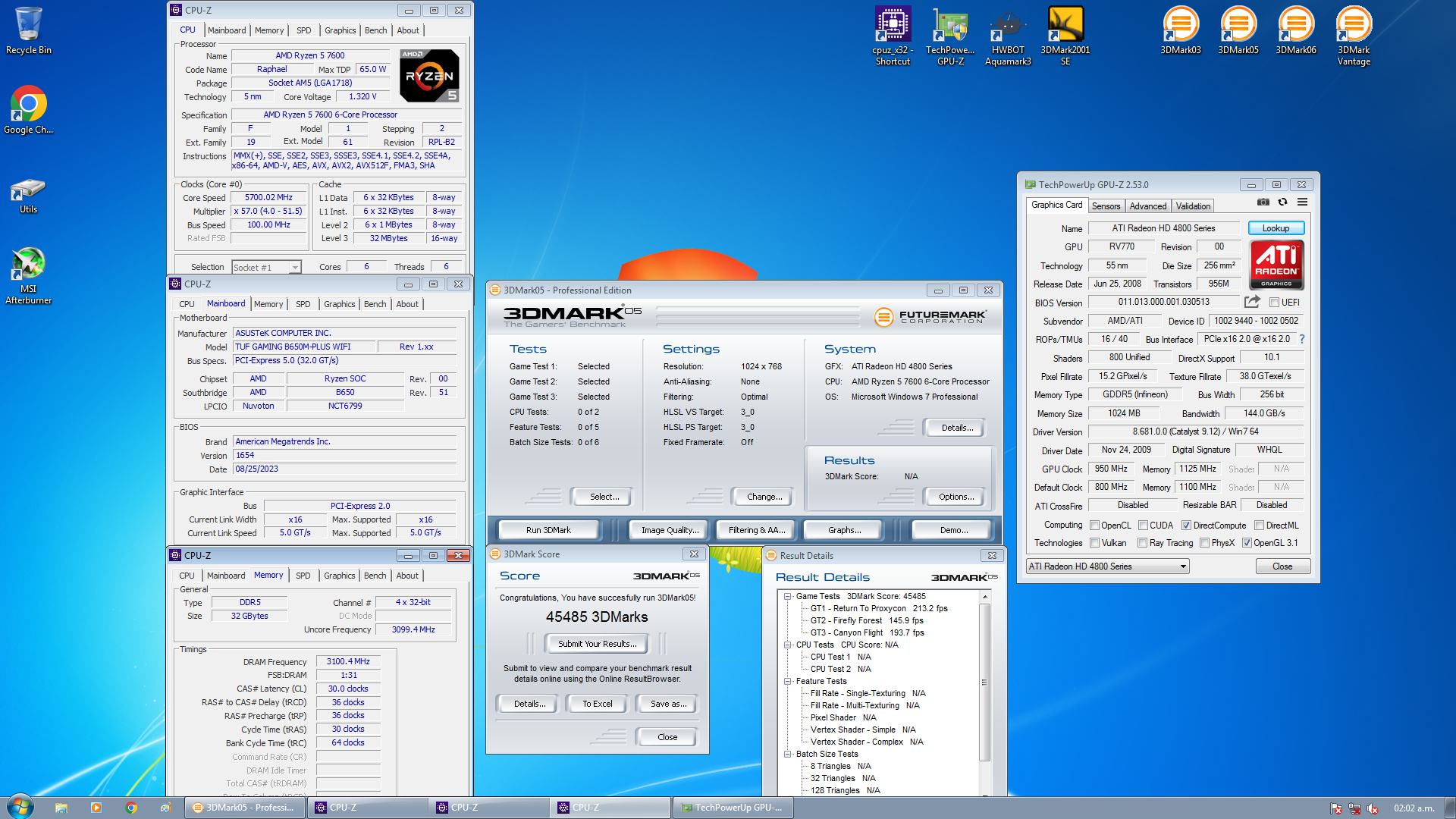
Task: Collapse the Feature Tests tree node
Action: [788, 681]
